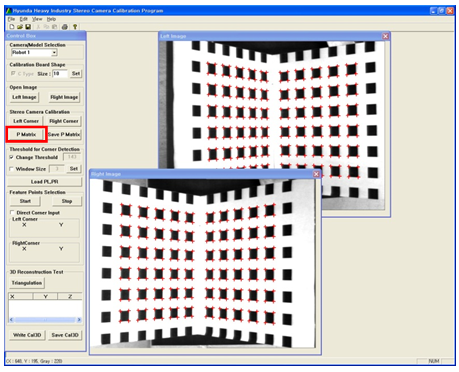
Task: Click the Left Corner detection button
Action: (x=26, y=121)
